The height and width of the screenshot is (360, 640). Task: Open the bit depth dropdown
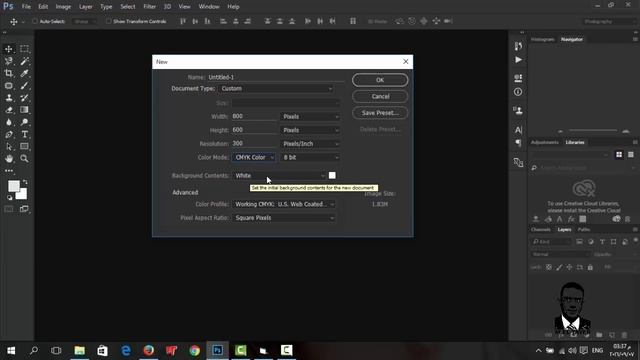[x=310, y=158]
